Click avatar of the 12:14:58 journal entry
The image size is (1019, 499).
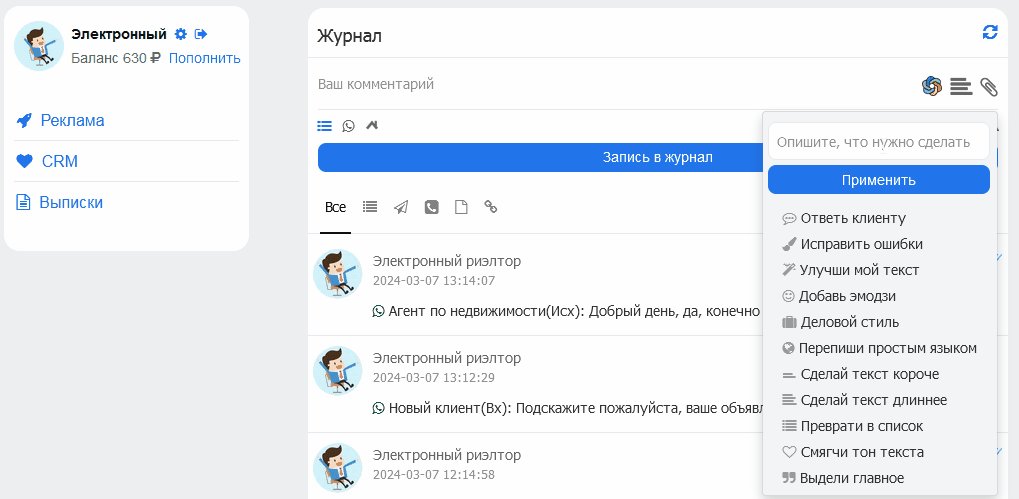point(337,467)
